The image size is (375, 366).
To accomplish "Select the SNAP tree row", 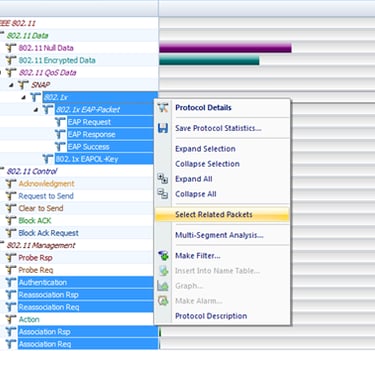I will pos(40,85).
